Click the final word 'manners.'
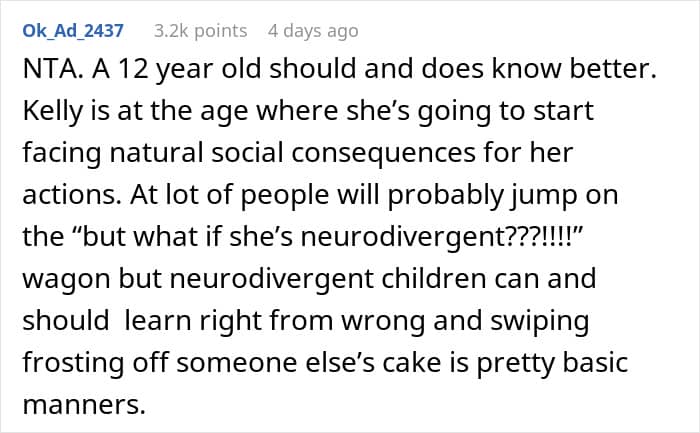This screenshot has width=700, height=433. pyautogui.click(x=84, y=405)
